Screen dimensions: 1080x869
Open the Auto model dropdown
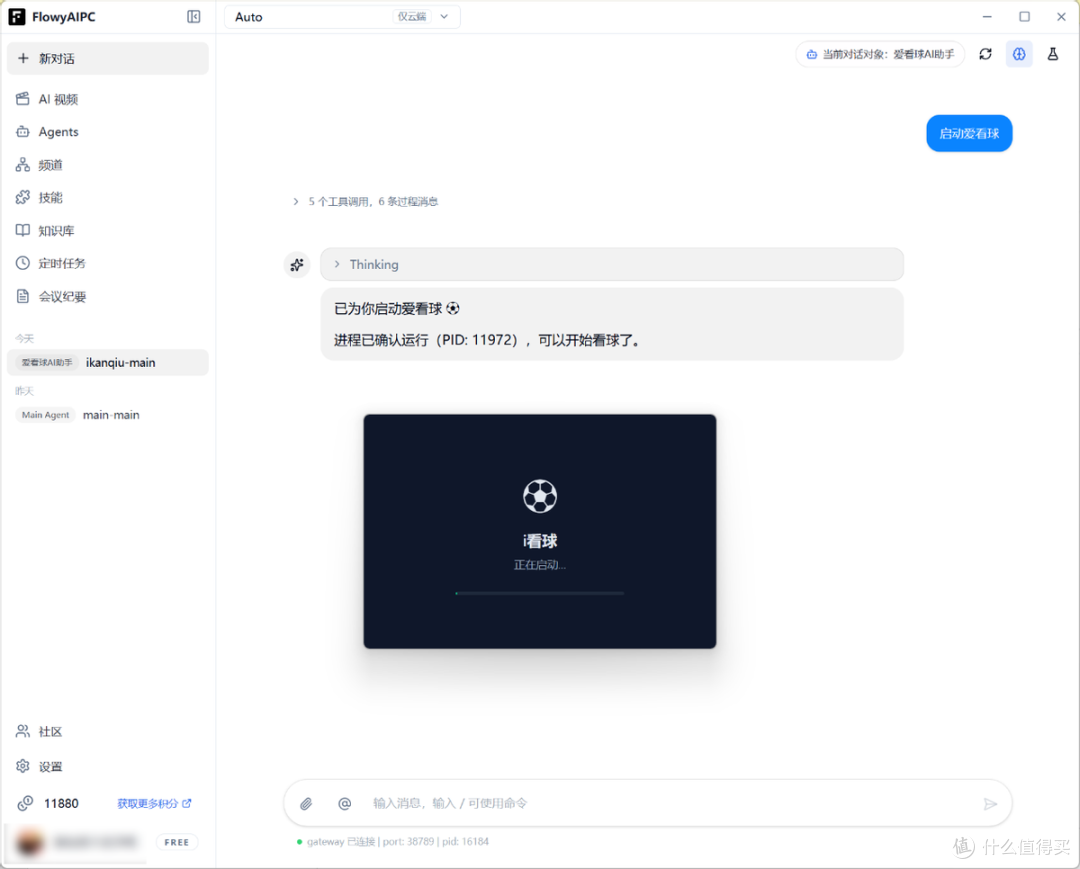click(x=342, y=17)
